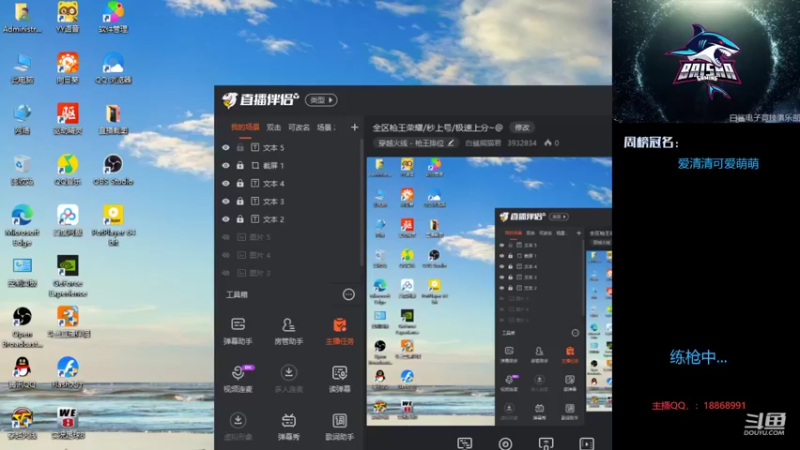The image size is (800, 450).
Task: Click the 场景 tab label
Action: click(326, 128)
